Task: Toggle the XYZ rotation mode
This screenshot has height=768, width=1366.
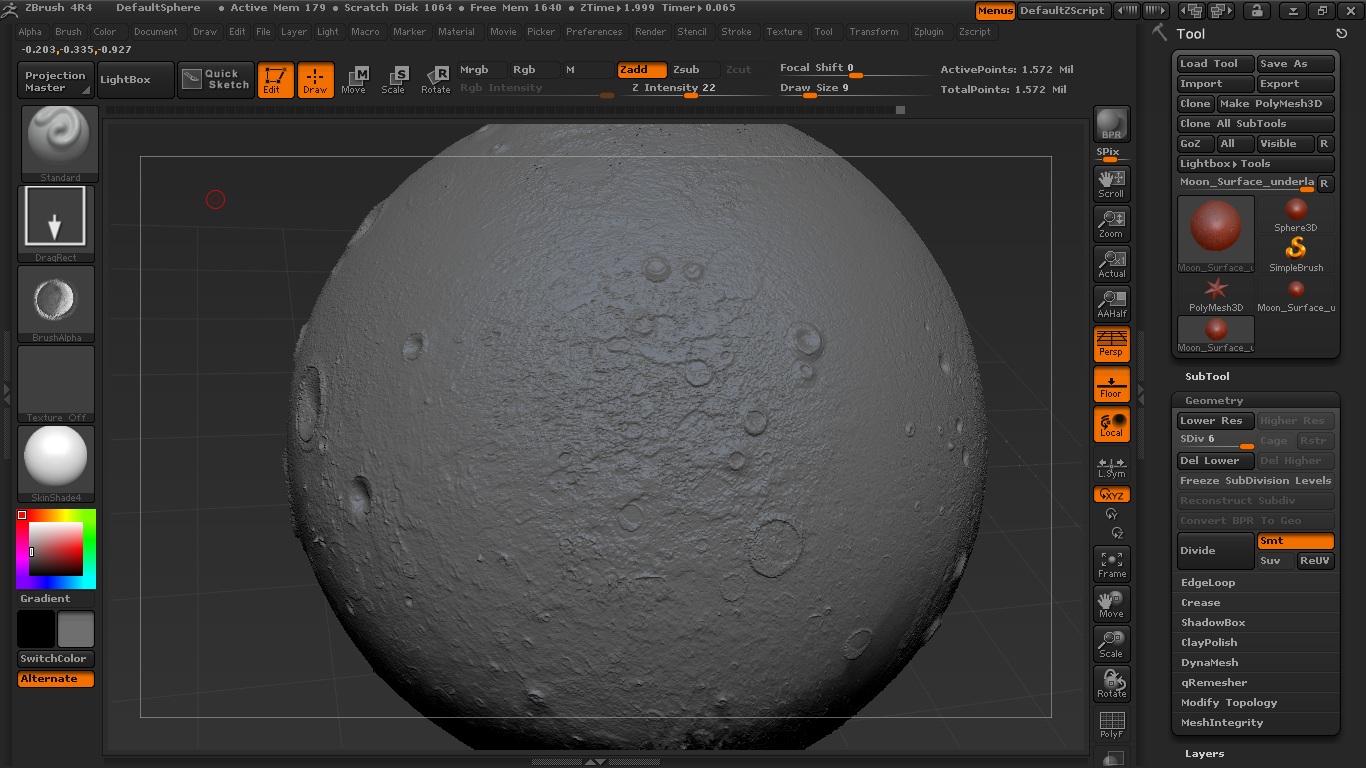Action: click(x=1111, y=494)
